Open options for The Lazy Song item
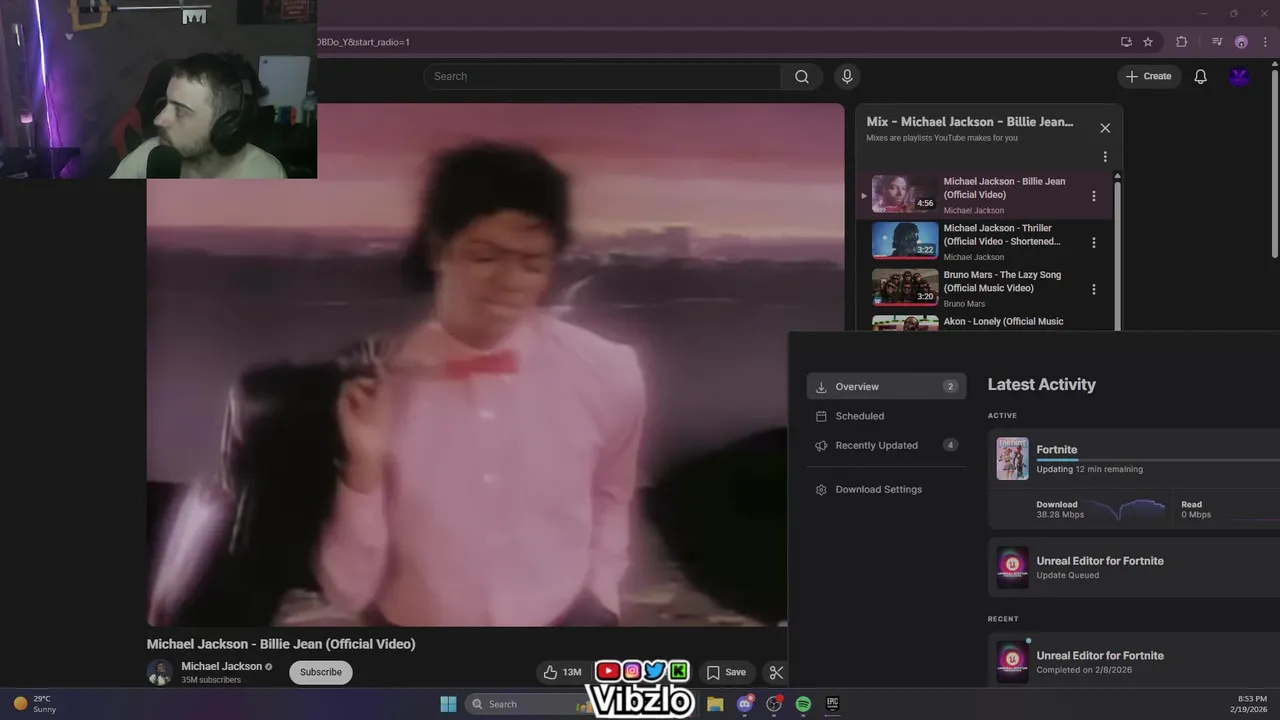This screenshot has height=720, width=1280. coord(1093,289)
